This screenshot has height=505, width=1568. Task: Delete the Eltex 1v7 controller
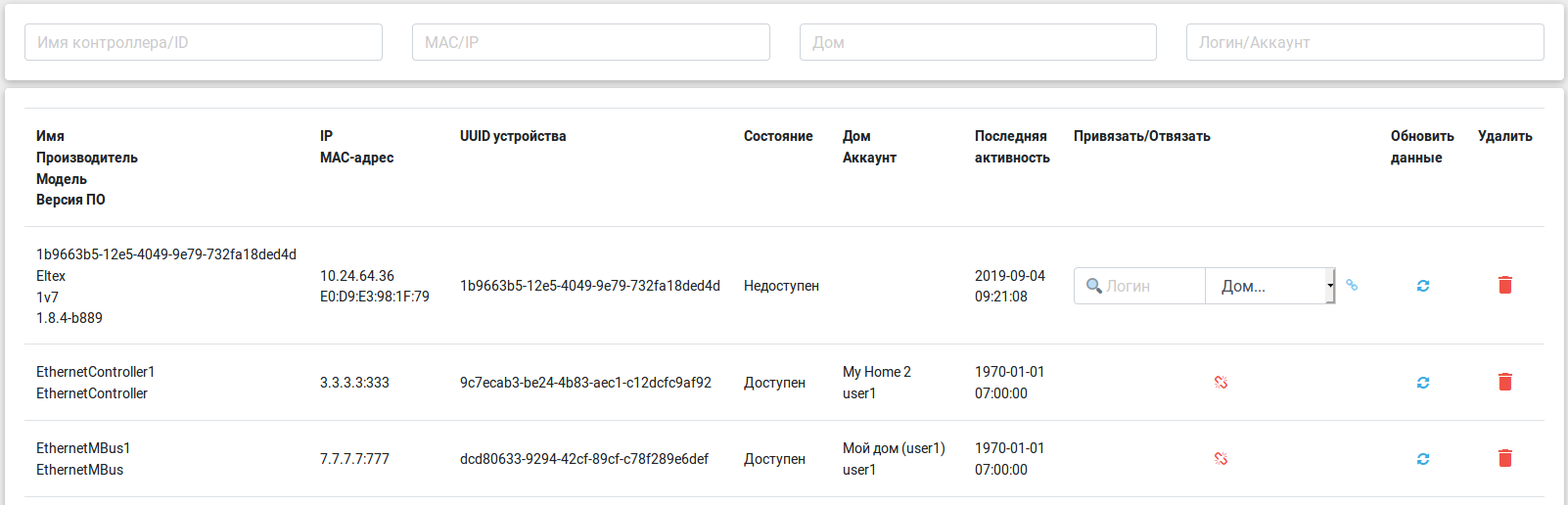(1505, 285)
